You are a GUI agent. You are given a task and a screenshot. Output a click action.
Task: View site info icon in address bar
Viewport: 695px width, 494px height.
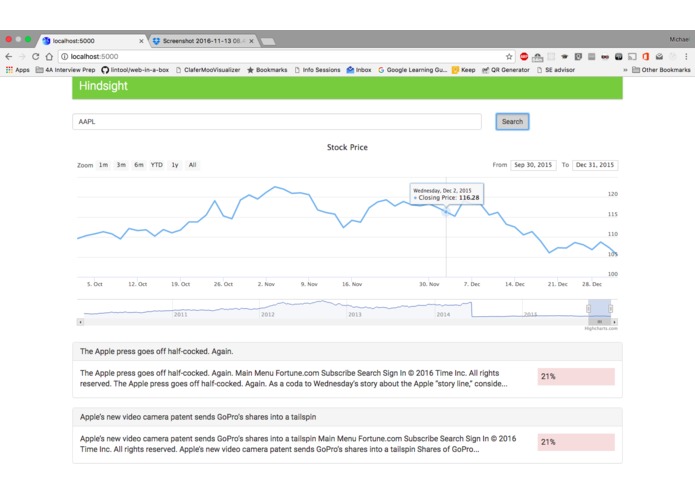(x=65, y=56)
